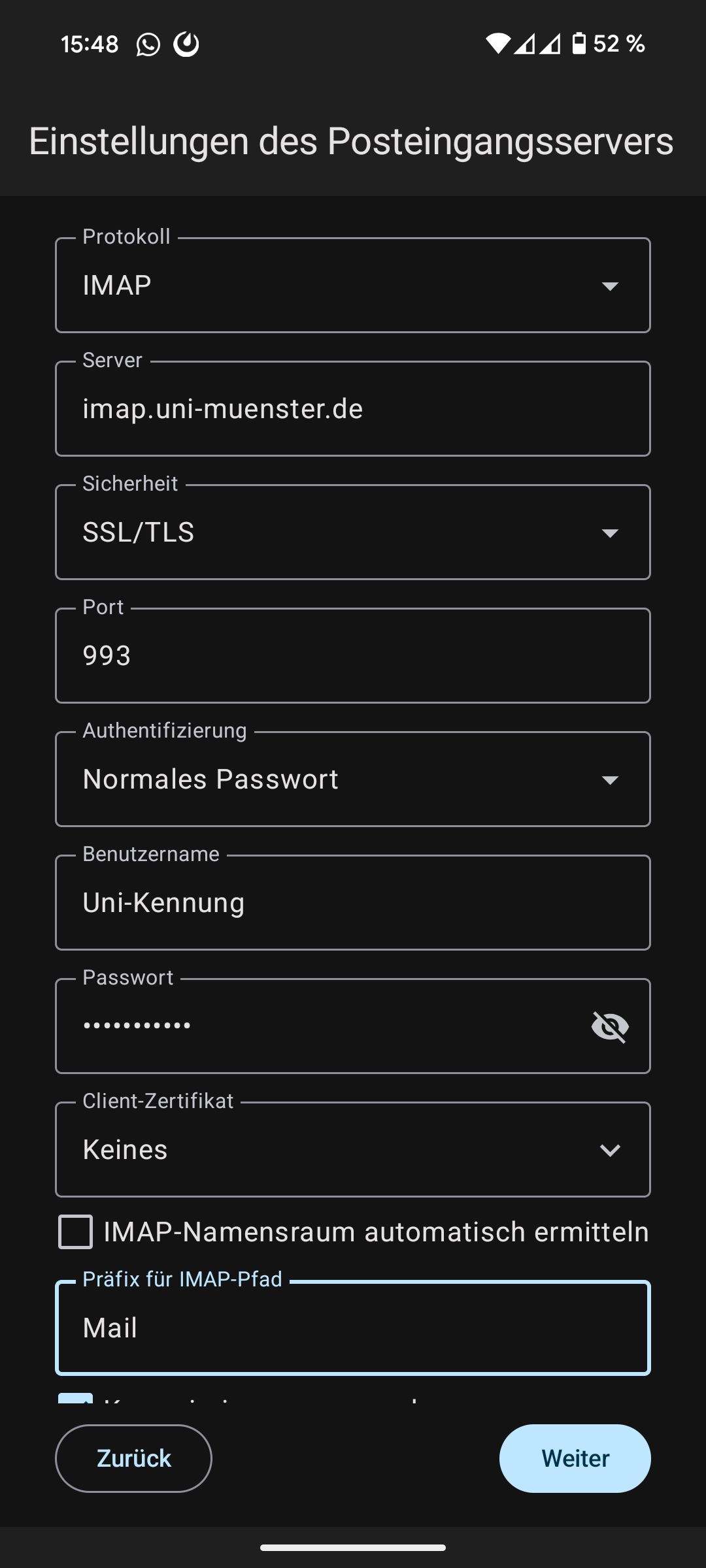Viewport: 706px width, 1568px height.
Task: Click the Präfix für IMAP-Pfad field
Action: [x=353, y=1328]
